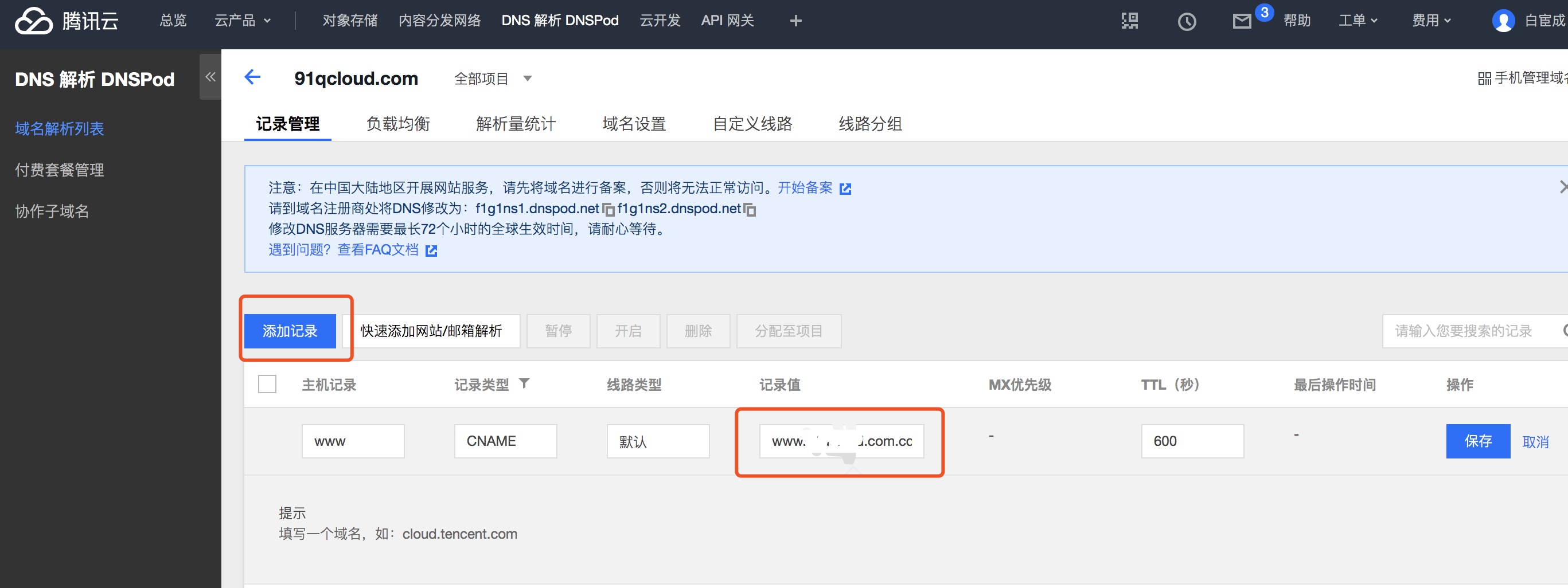The width and height of the screenshot is (1568, 588).
Task: Click 快速添加网站/邮箱解析 button
Action: point(431,331)
